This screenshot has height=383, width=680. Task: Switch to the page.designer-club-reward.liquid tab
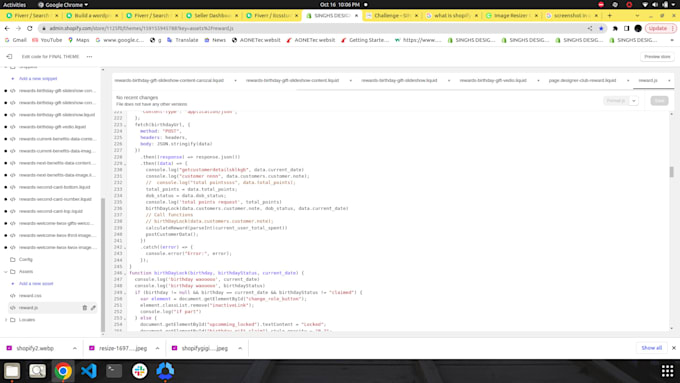pos(582,81)
